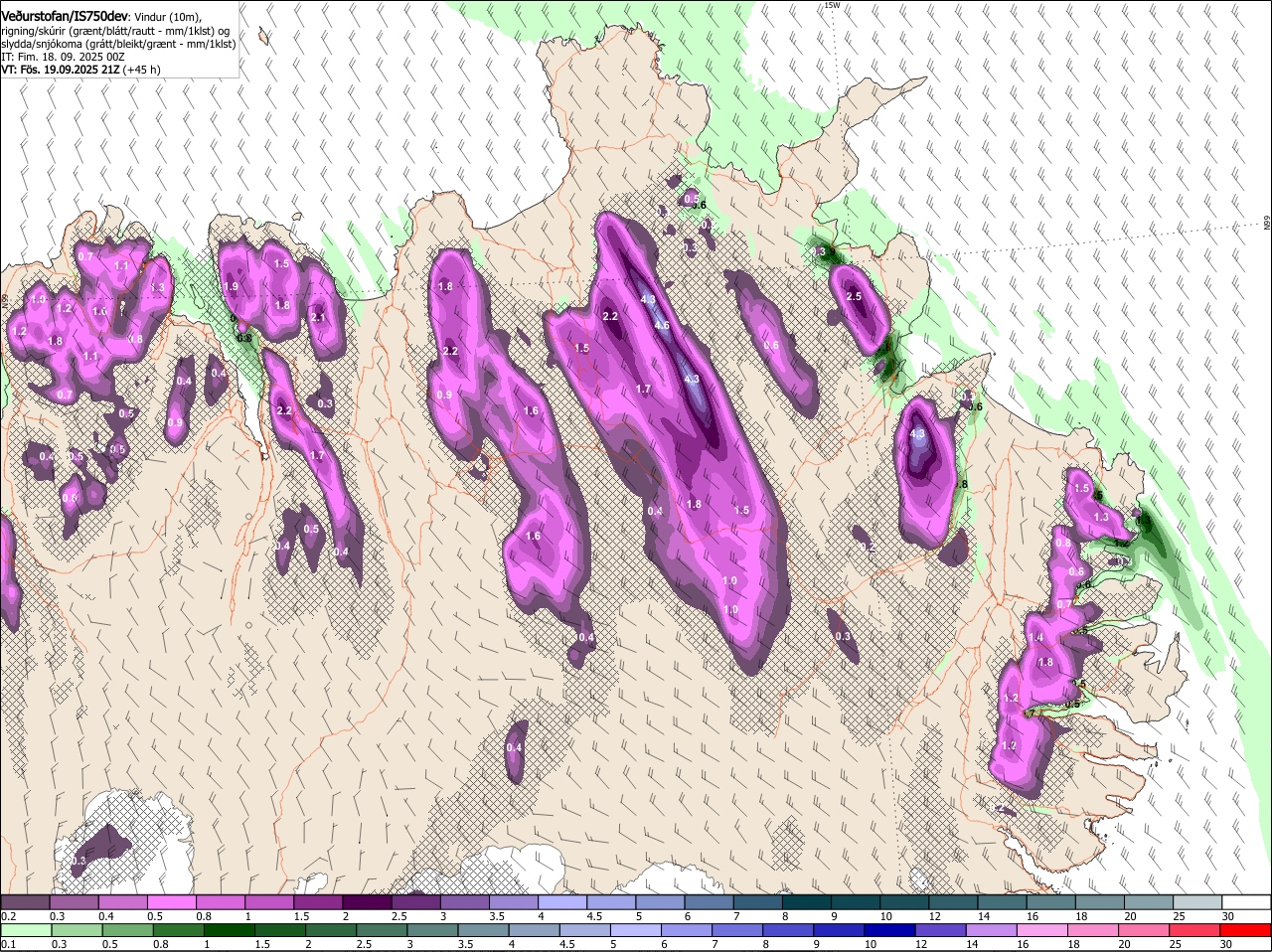Click upper legend dark purple swatch at 2
Screen dimensions: 1272x952
367,902
